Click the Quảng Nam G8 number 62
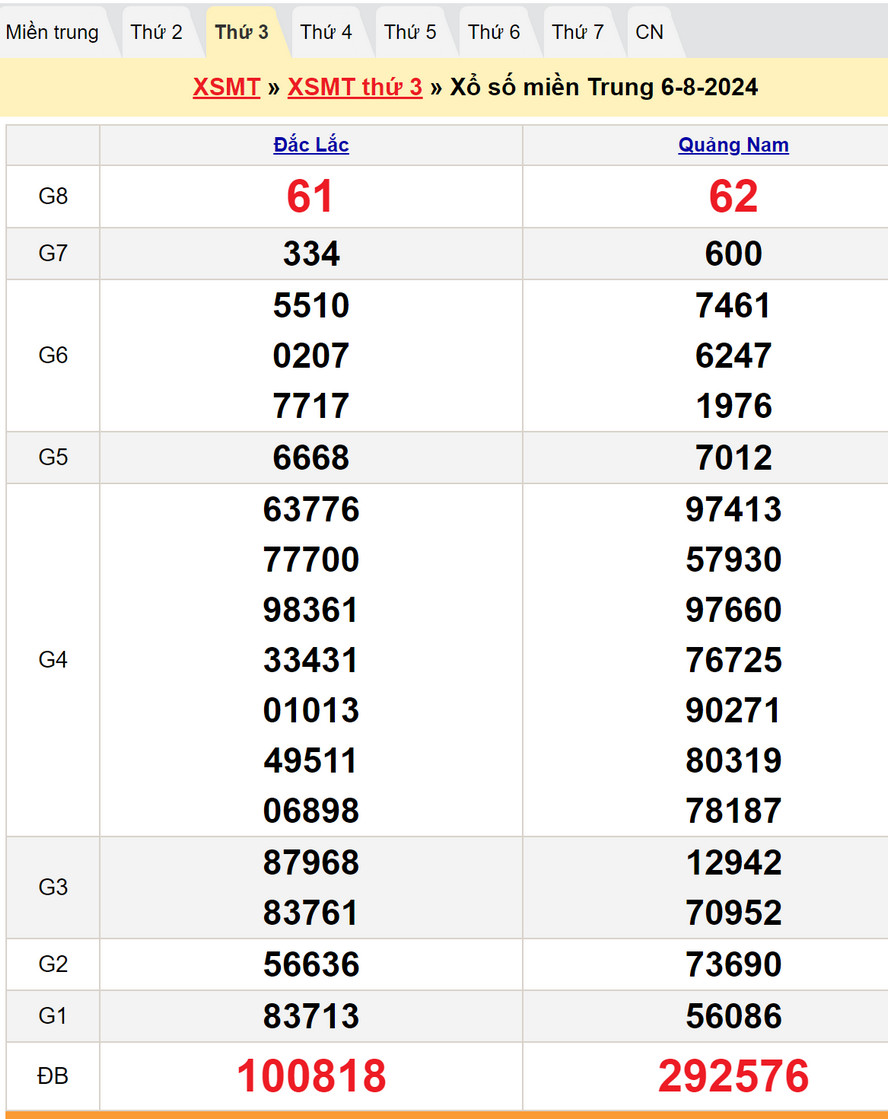 (x=733, y=197)
